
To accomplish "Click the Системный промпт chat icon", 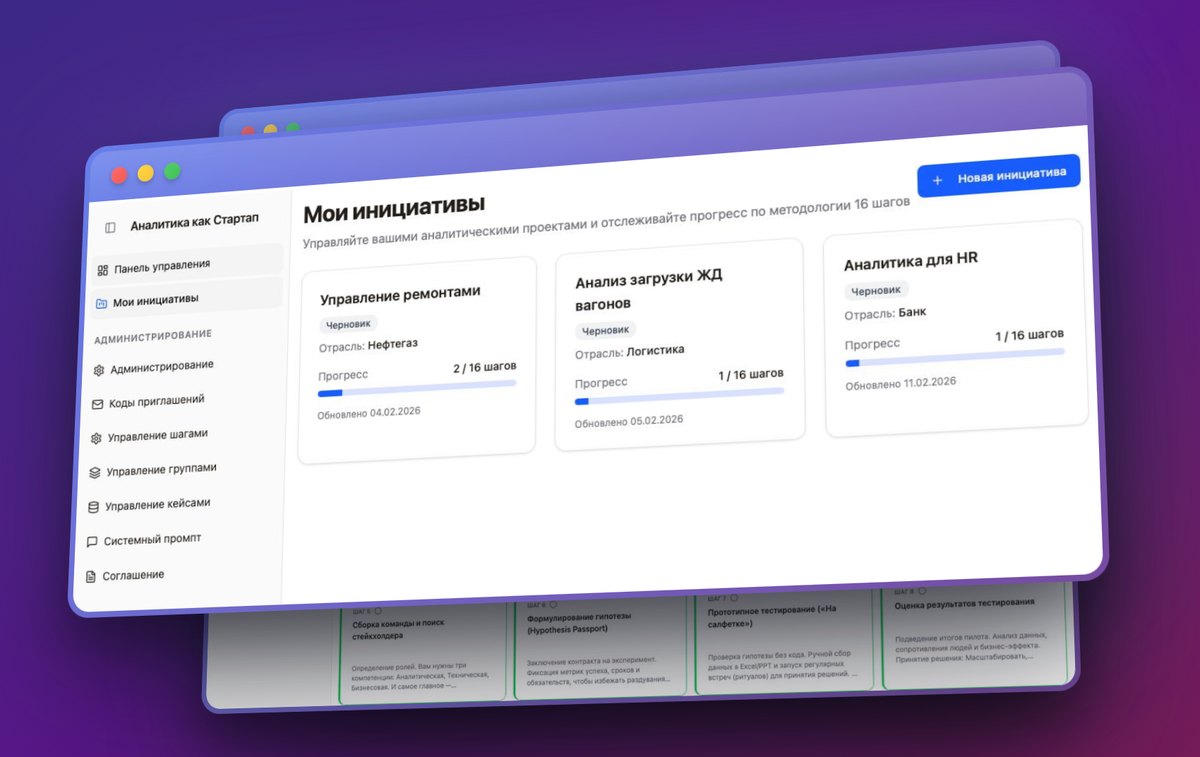I will [x=93, y=542].
